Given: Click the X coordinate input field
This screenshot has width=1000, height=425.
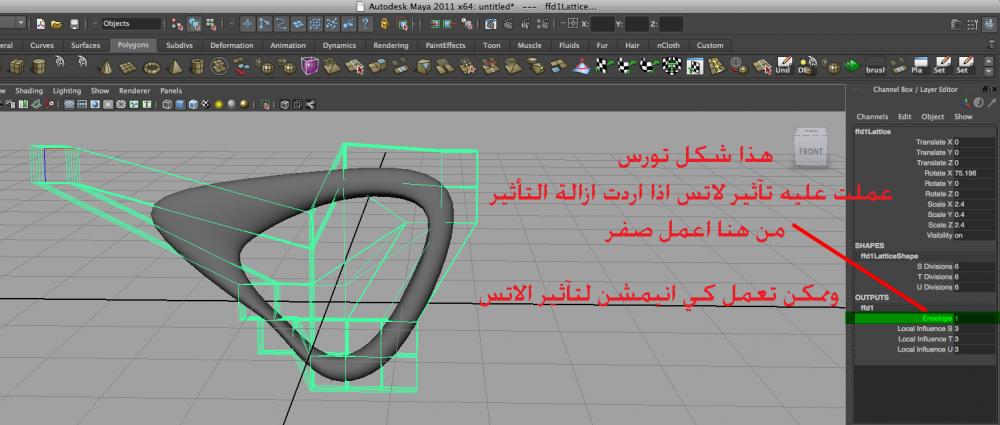Looking at the screenshot, I should tap(603, 24).
